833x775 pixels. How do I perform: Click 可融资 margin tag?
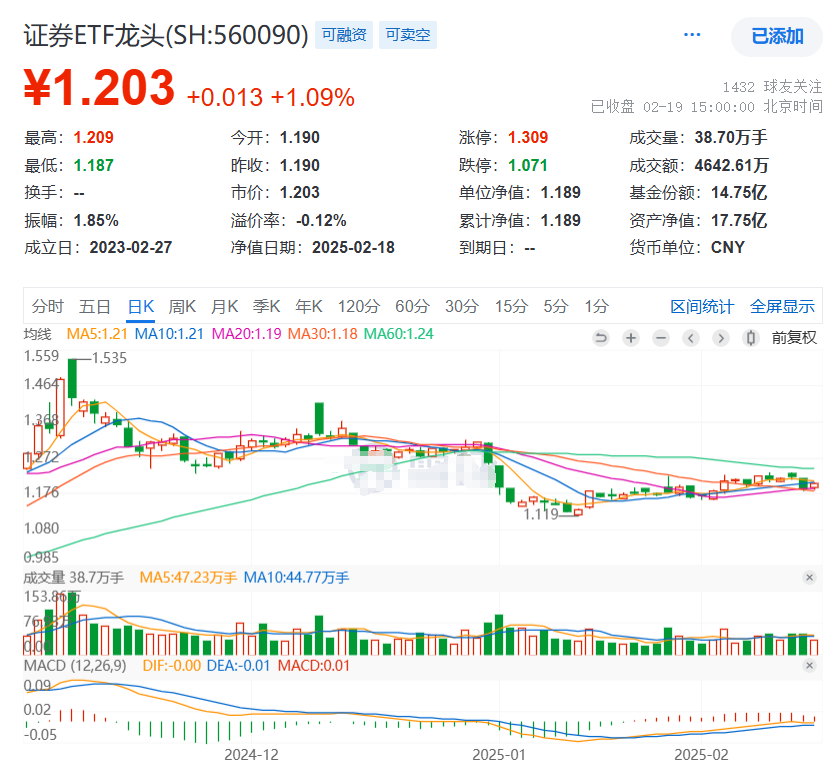[x=343, y=34]
